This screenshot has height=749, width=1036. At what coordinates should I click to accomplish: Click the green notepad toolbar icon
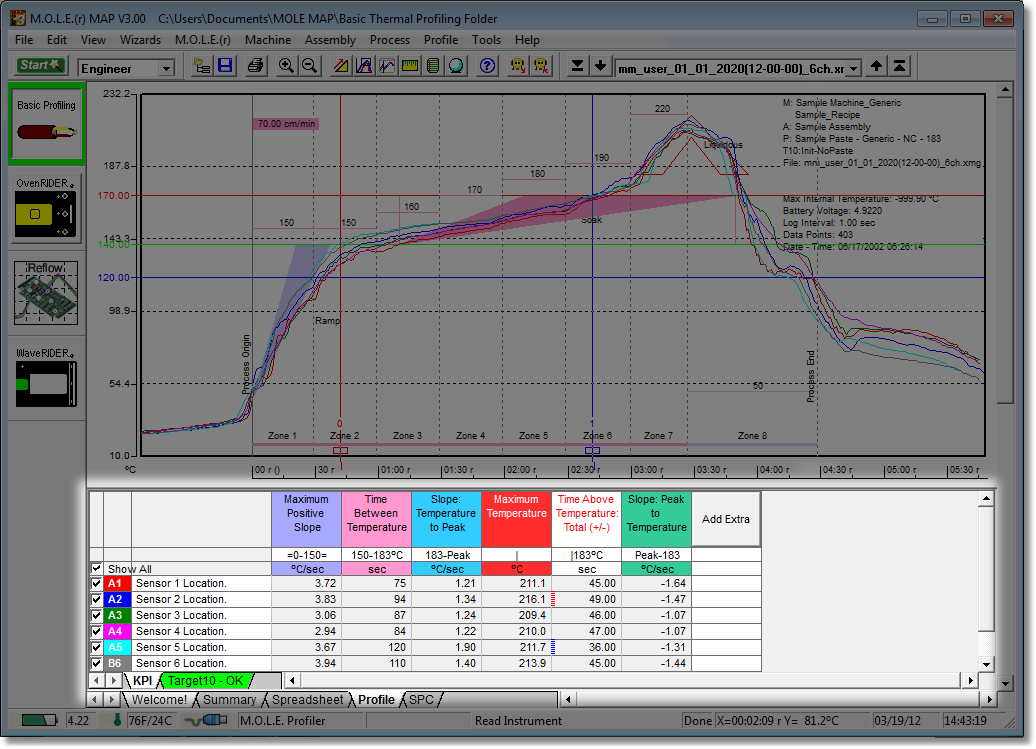(433, 66)
